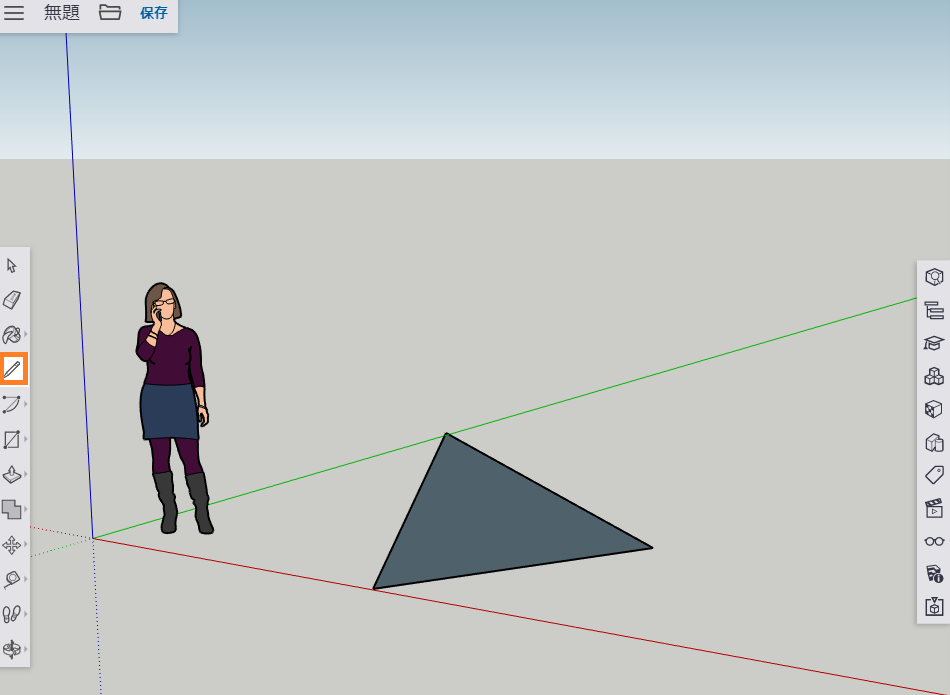This screenshot has height=695, width=950.
Task: Open the Entity Info panel
Action: point(934,278)
